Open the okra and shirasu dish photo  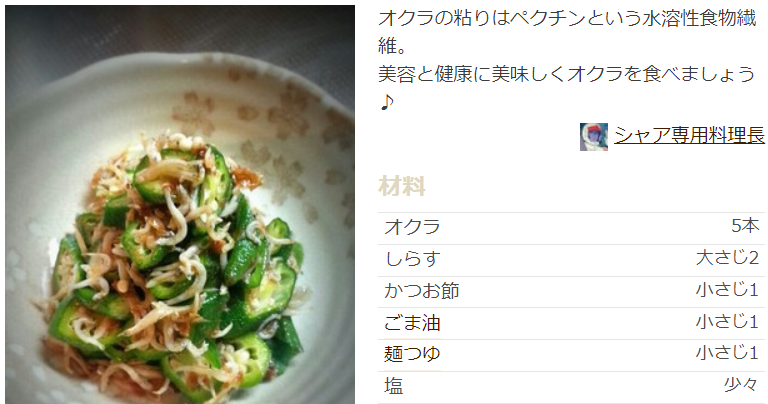(180, 205)
